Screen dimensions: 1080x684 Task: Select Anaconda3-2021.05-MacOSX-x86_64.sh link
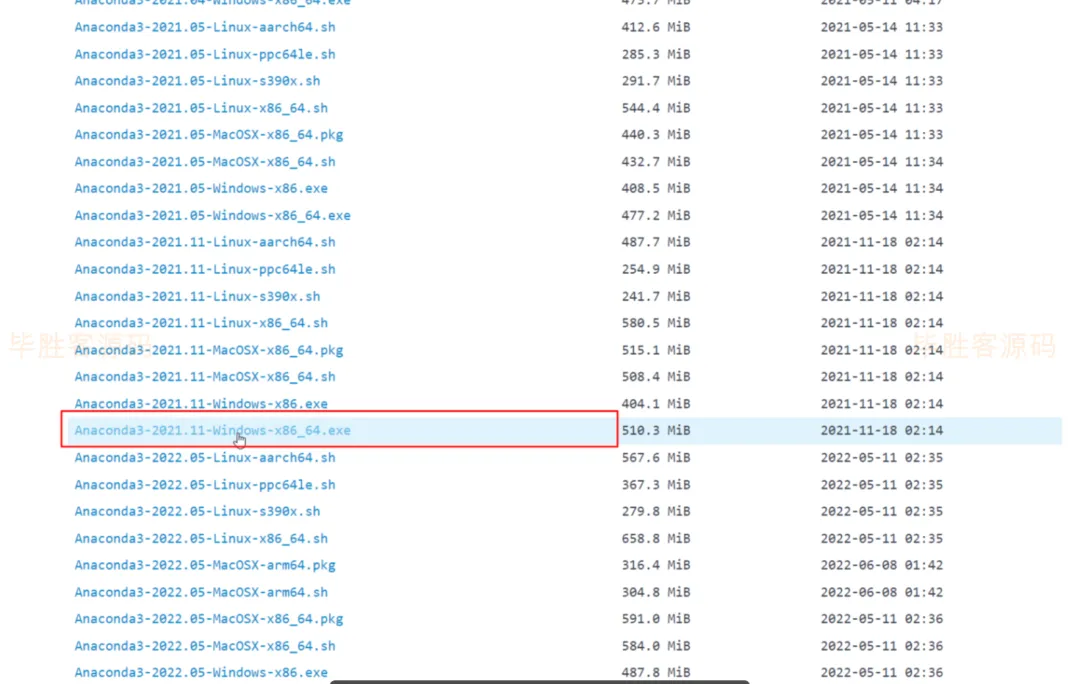(x=205, y=162)
